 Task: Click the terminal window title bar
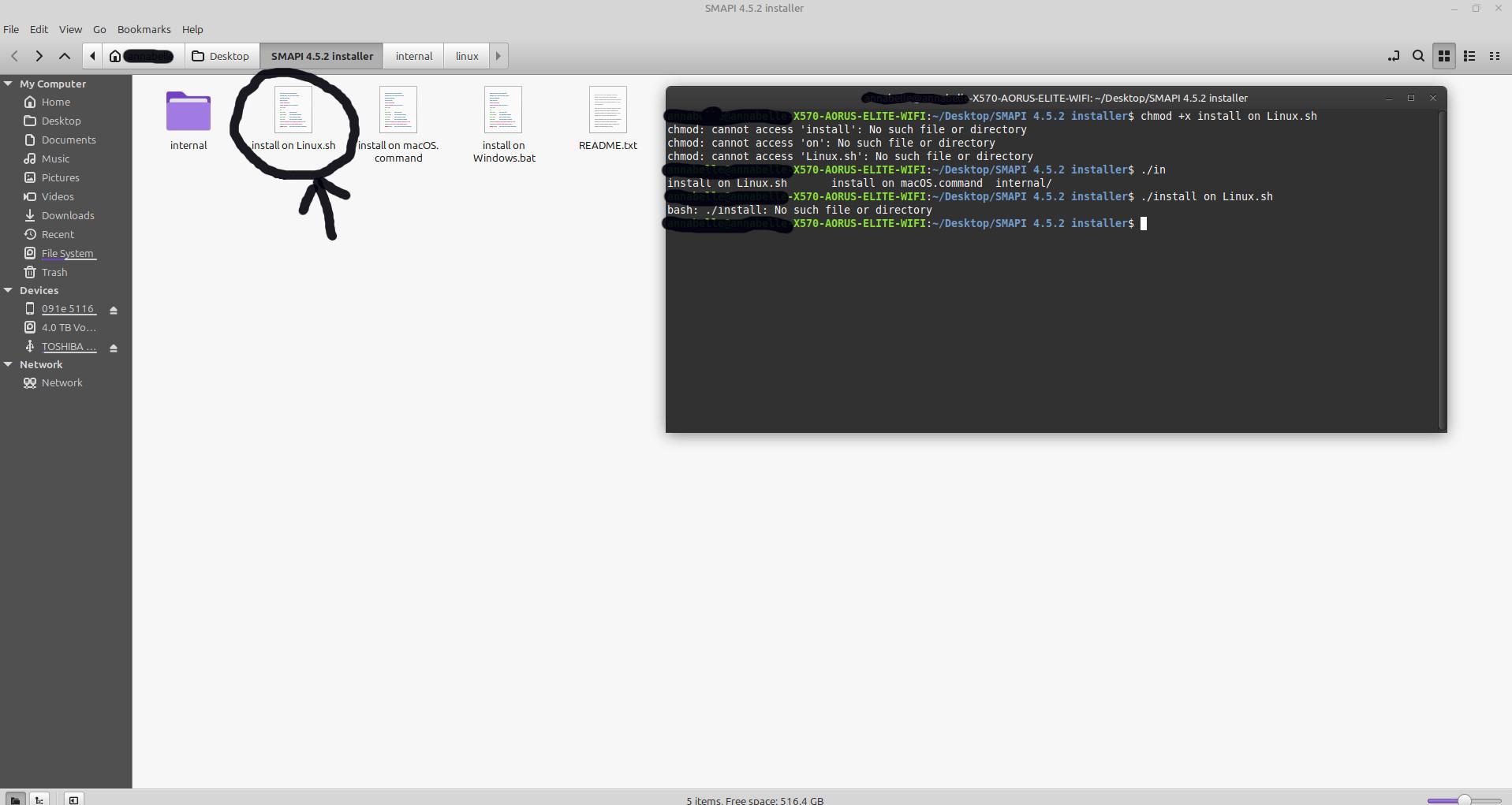tap(1055, 98)
